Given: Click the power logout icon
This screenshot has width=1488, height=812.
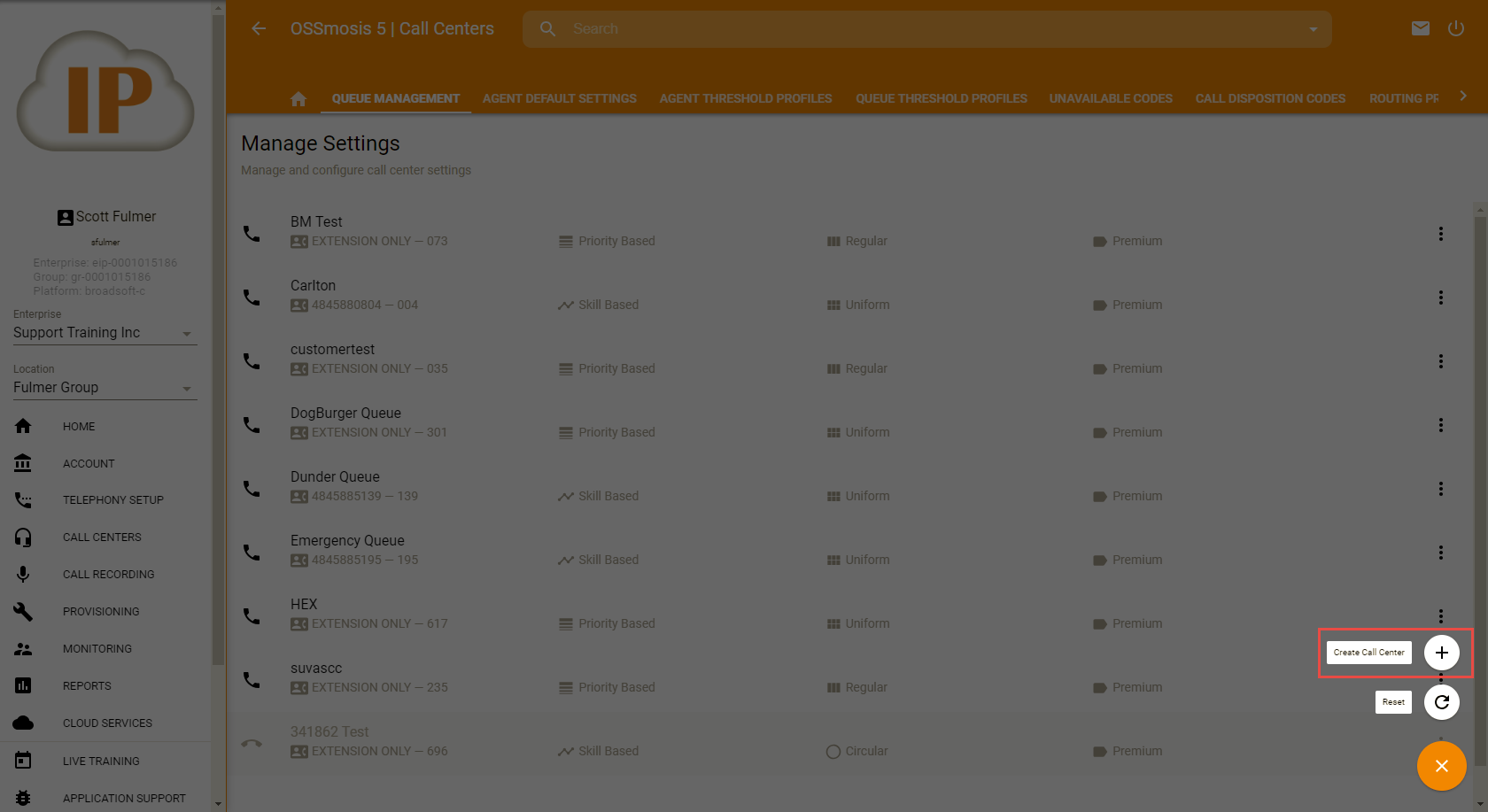Looking at the screenshot, I should click(1456, 28).
